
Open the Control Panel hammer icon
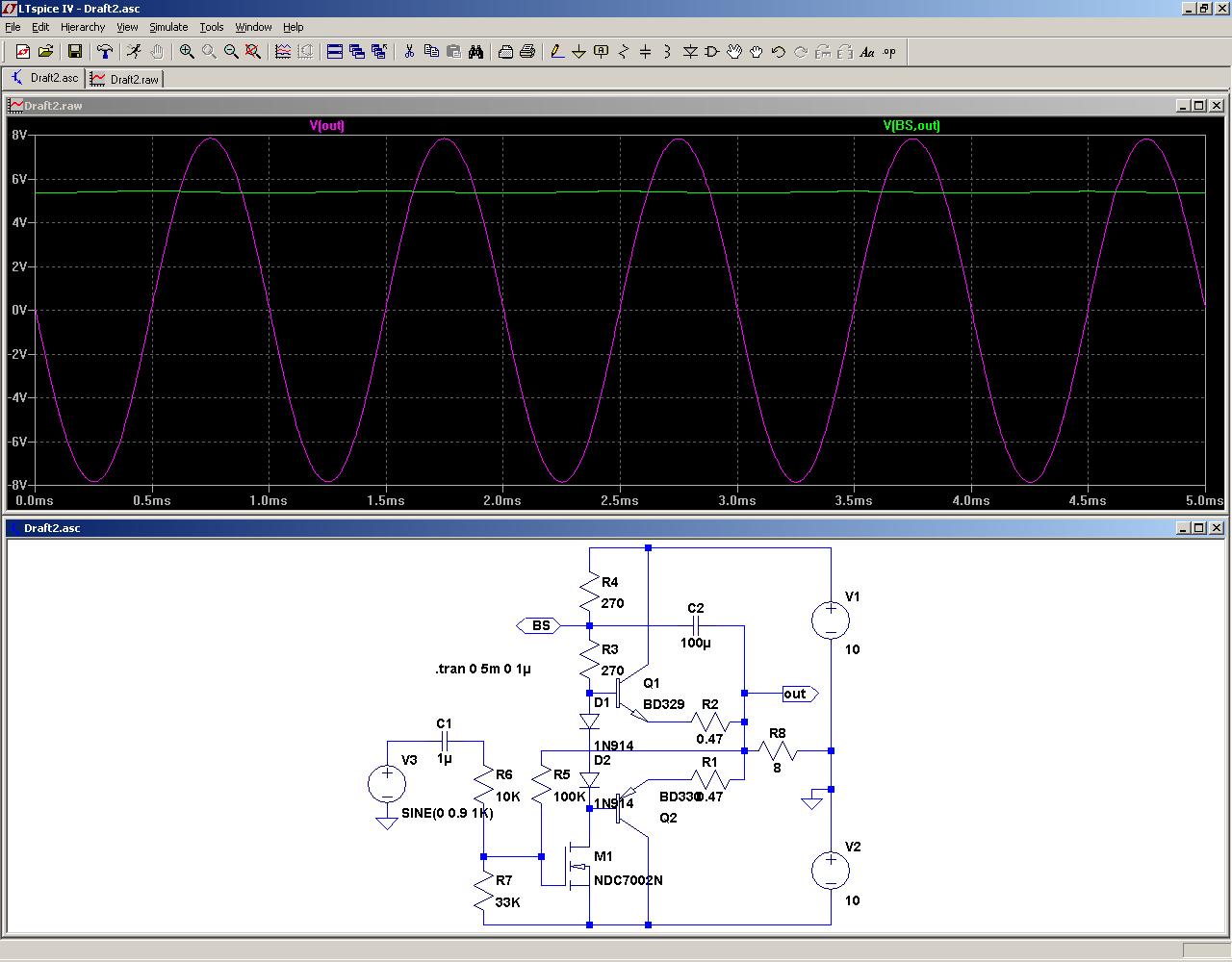pyautogui.click(x=105, y=52)
